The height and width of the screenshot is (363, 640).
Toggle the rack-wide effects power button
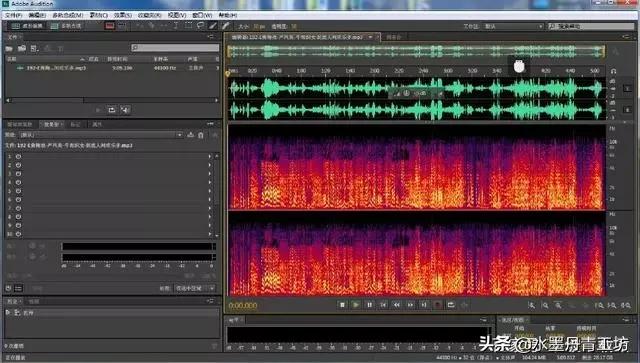8,288
